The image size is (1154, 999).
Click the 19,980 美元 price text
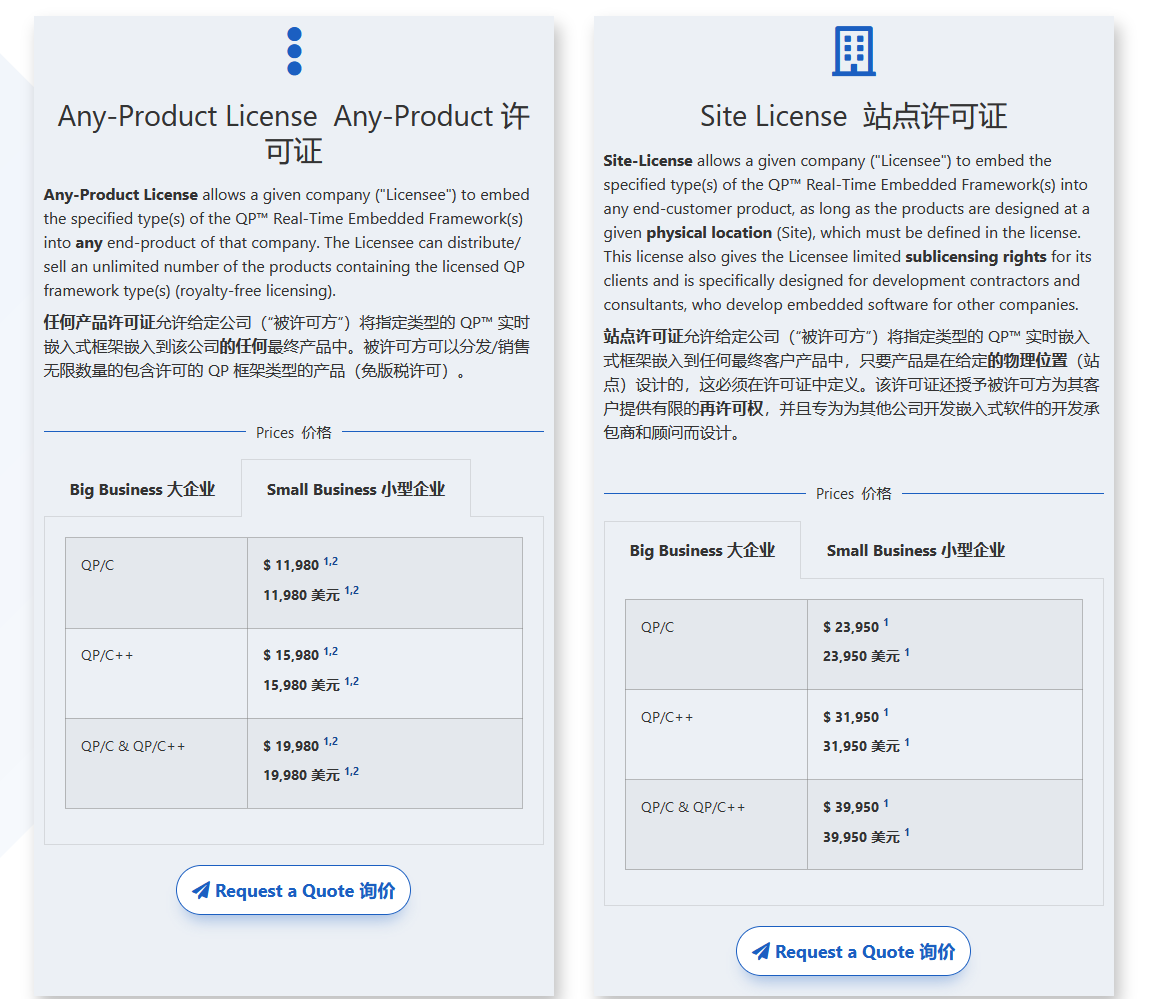pos(302,775)
